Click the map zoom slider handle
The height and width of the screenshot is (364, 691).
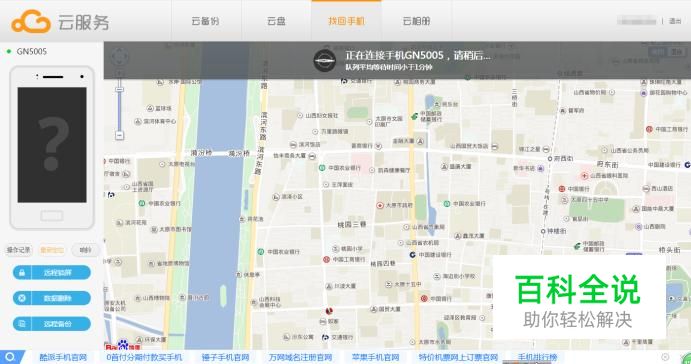119,89
